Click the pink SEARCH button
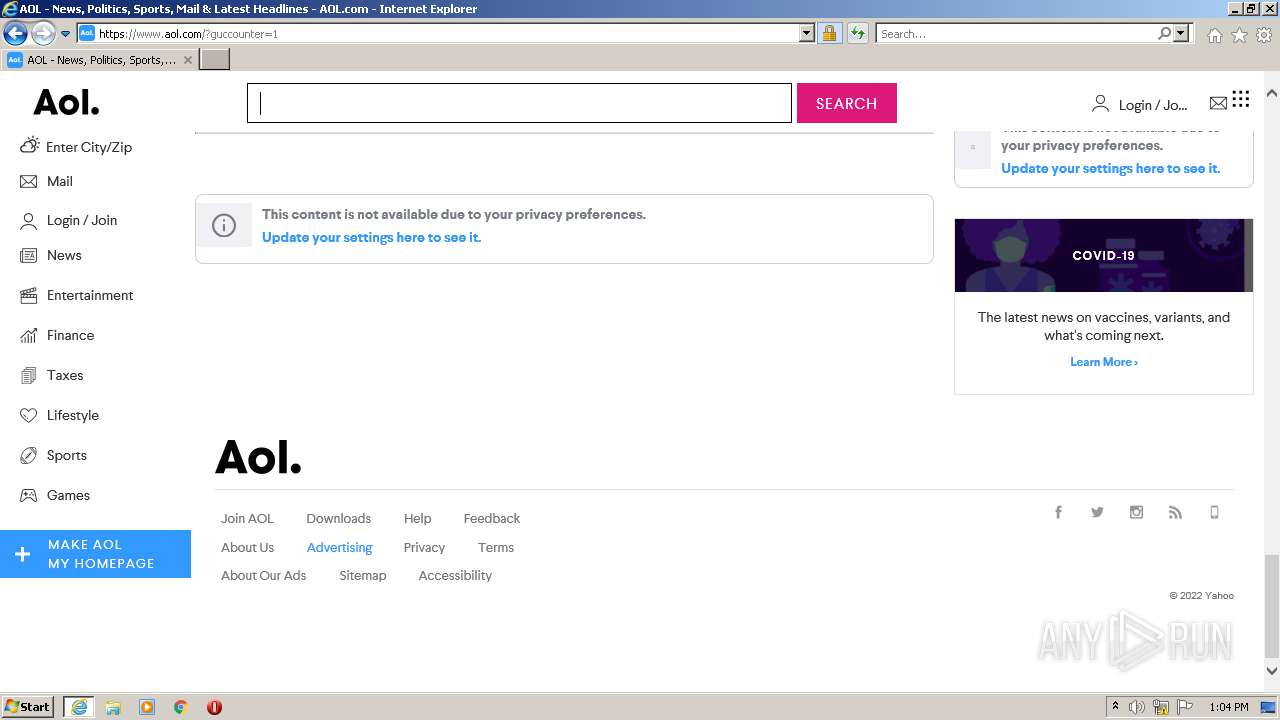This screenshot has height=720, width=1280. point(846,103)
